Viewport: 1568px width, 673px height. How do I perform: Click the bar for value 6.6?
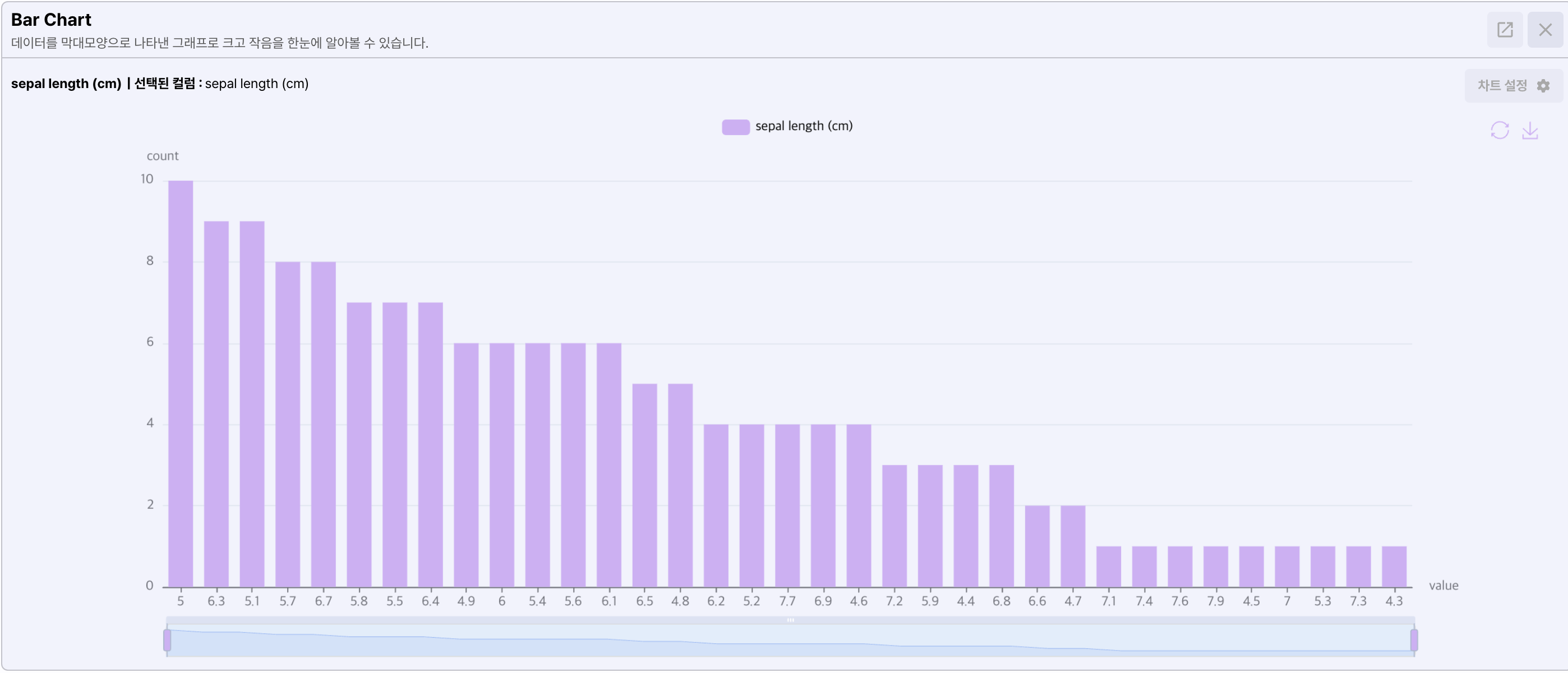point(1036,546)
